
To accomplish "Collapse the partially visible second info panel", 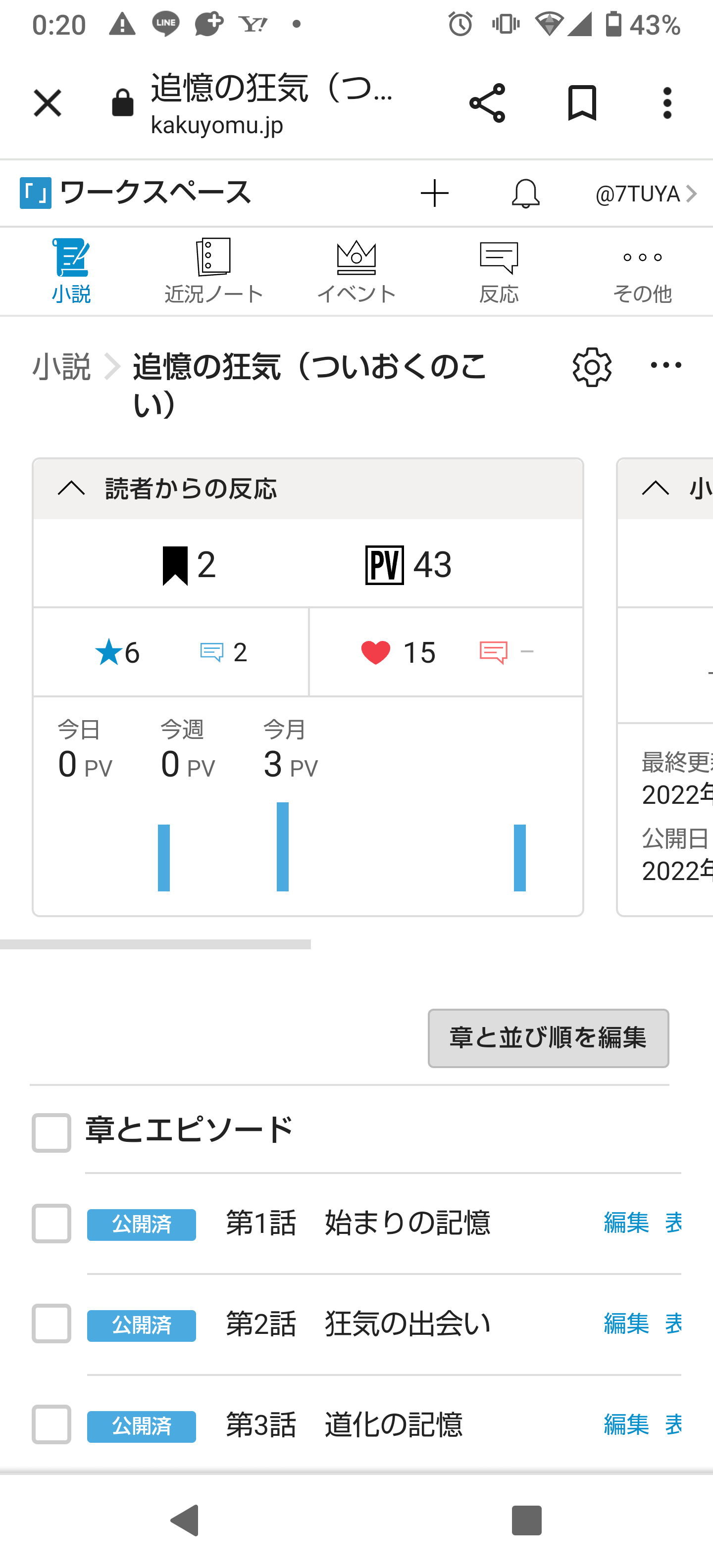I will pos(656,488).
